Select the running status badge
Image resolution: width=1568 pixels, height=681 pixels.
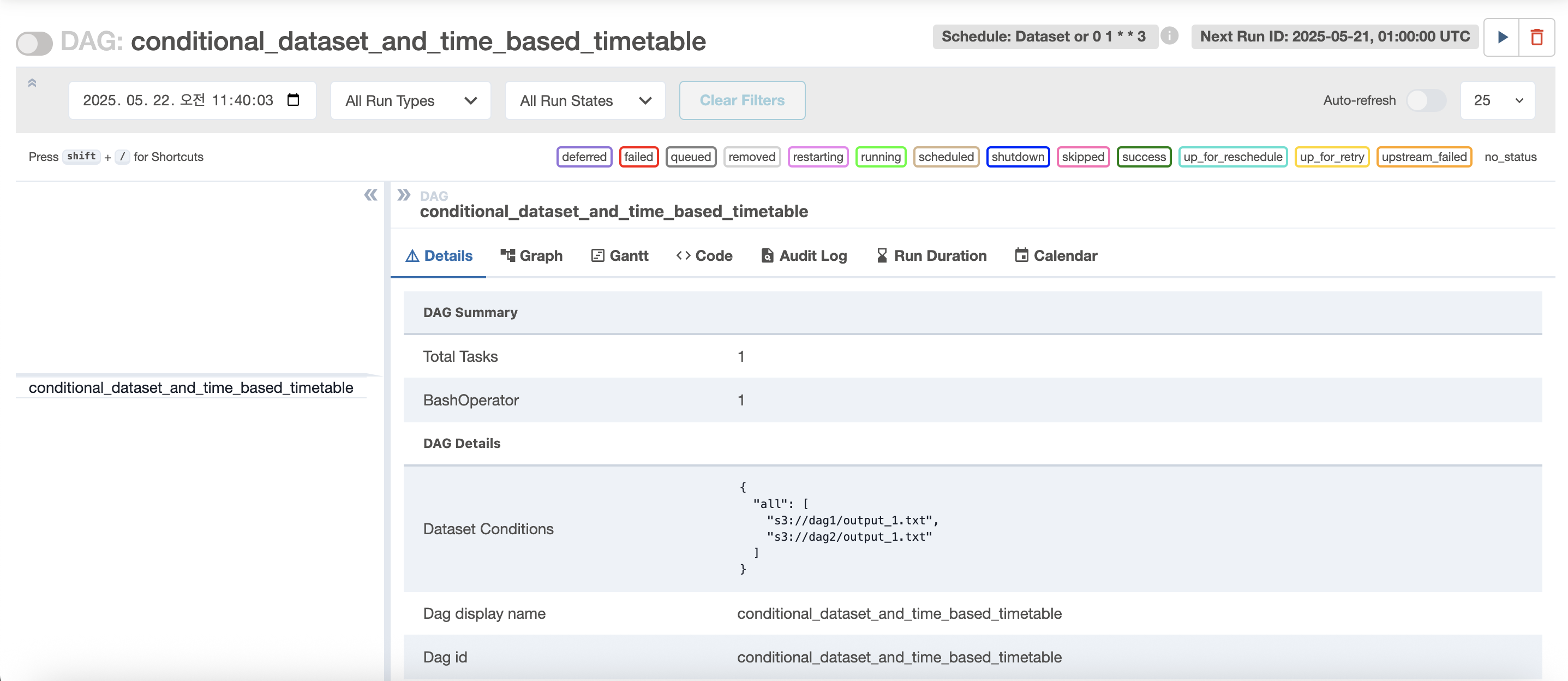click(x=880, y=157)
